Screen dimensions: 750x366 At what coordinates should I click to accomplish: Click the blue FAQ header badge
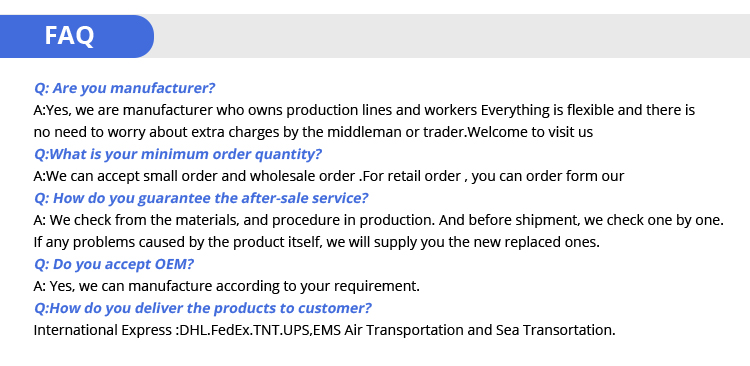pos(77,36)
